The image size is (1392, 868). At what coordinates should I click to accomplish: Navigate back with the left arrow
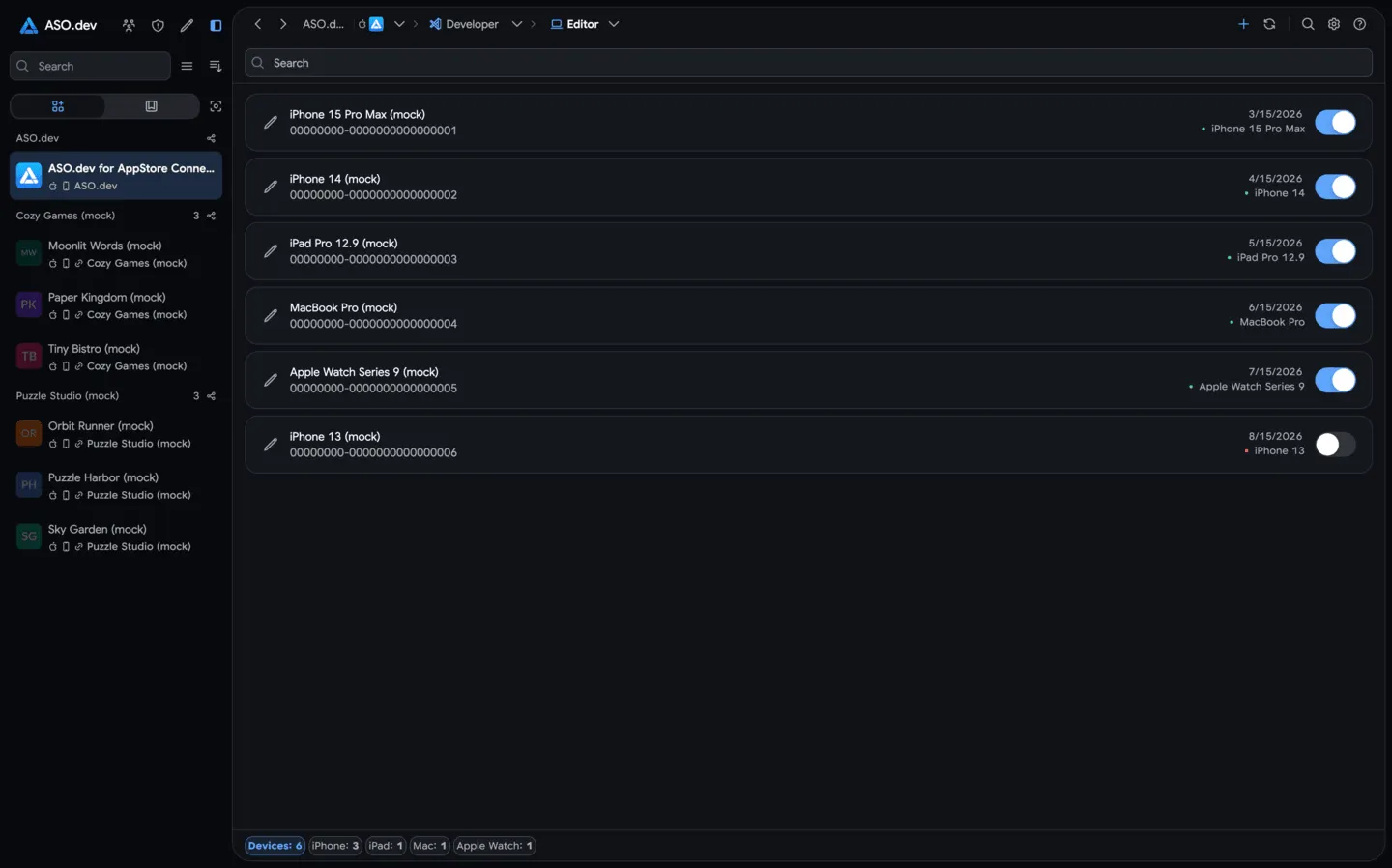point(258,24)
